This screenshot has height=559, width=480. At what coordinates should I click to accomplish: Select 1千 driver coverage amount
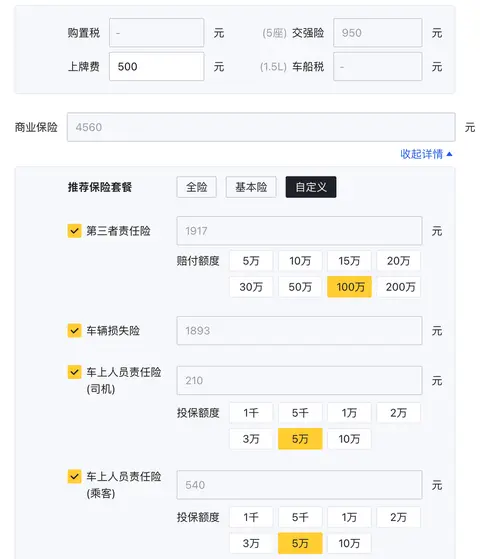coord(251,413)
